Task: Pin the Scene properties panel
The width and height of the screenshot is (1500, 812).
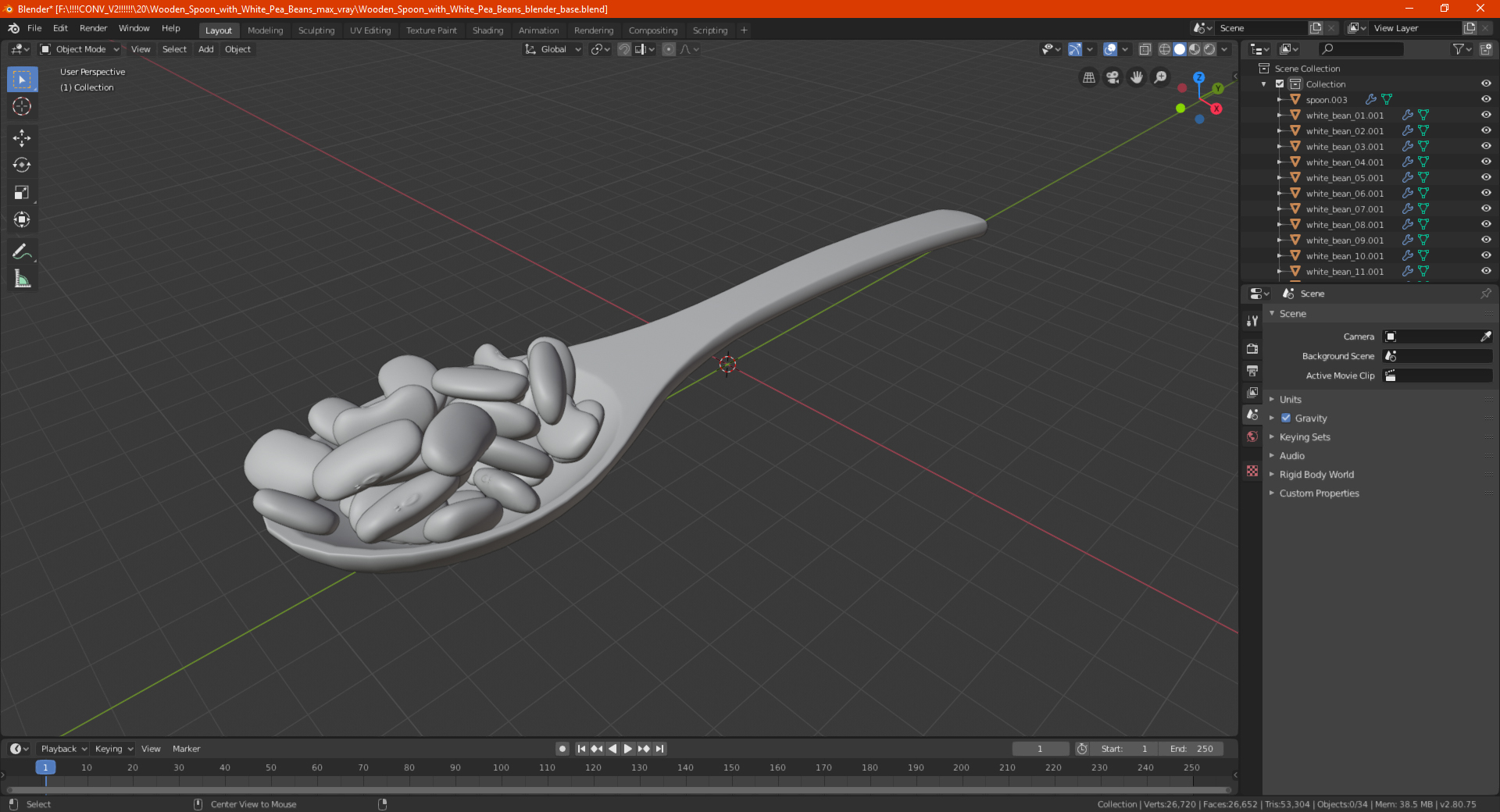Action: pos(1485,294)
